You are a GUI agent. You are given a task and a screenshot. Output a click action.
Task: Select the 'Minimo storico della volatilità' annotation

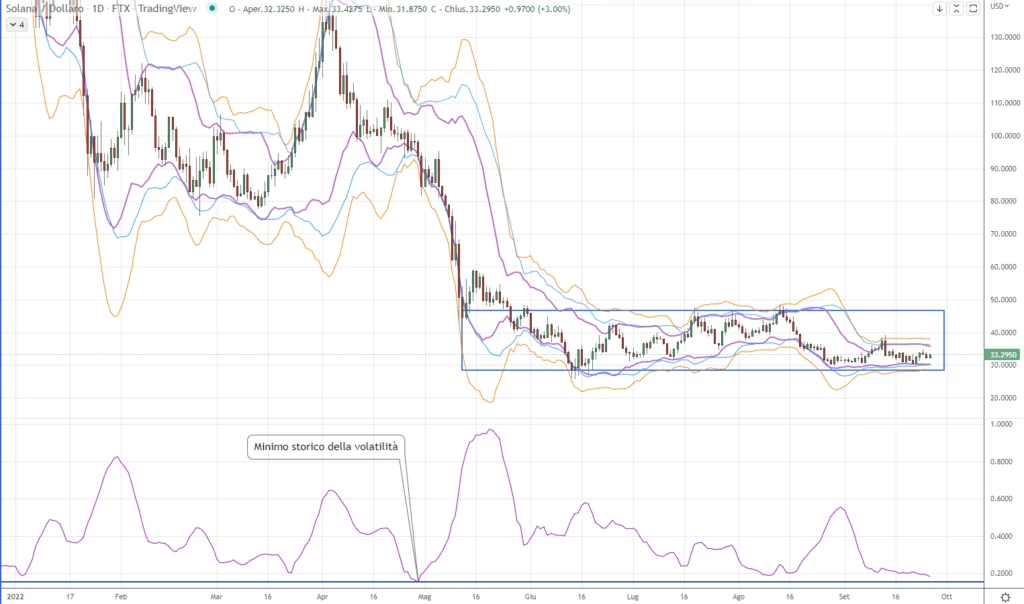325,447
